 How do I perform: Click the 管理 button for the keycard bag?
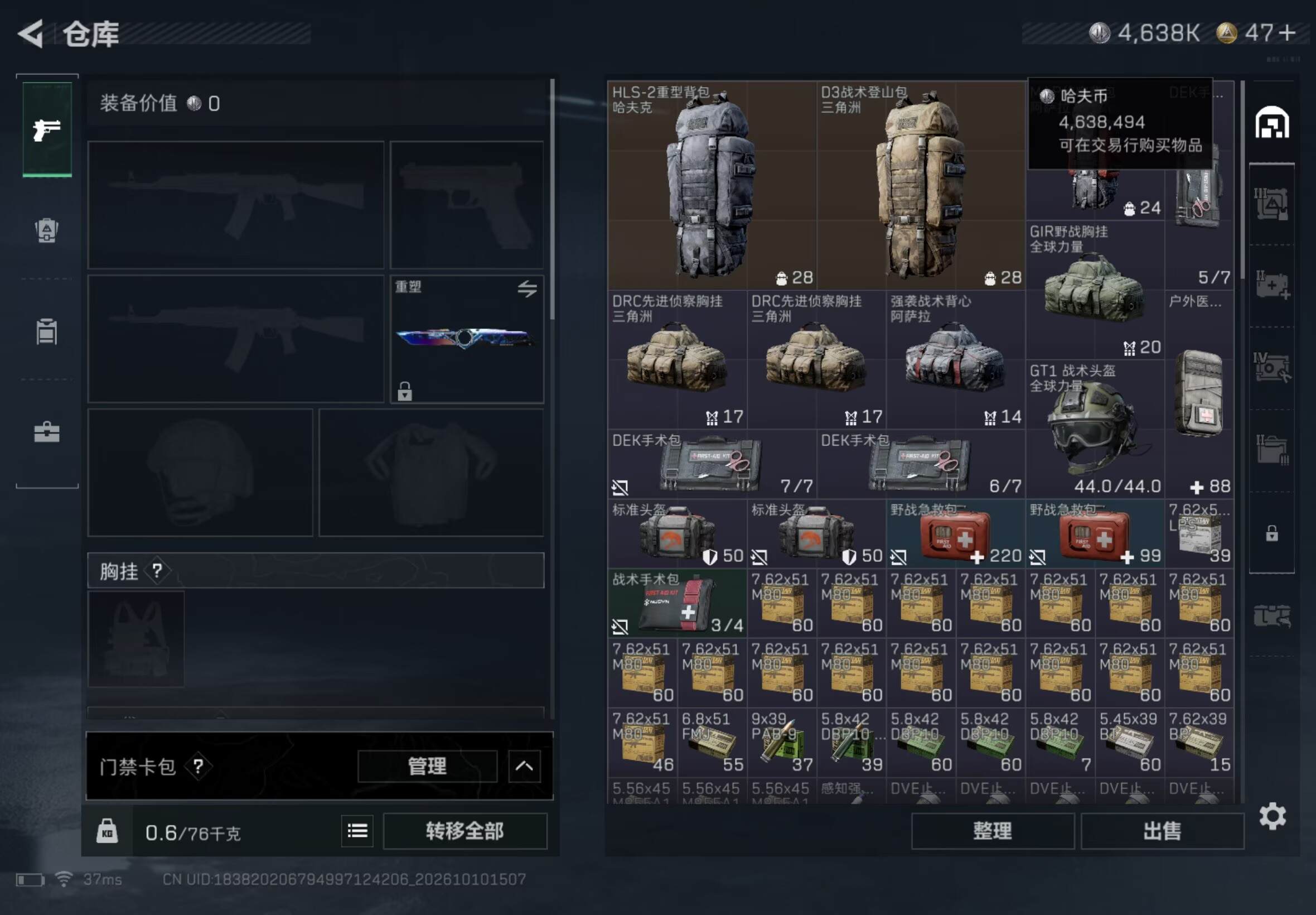[427, 766]
